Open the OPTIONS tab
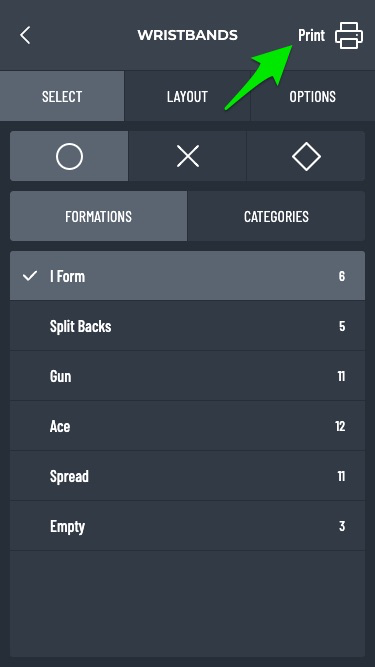 [x=312, y=96]
